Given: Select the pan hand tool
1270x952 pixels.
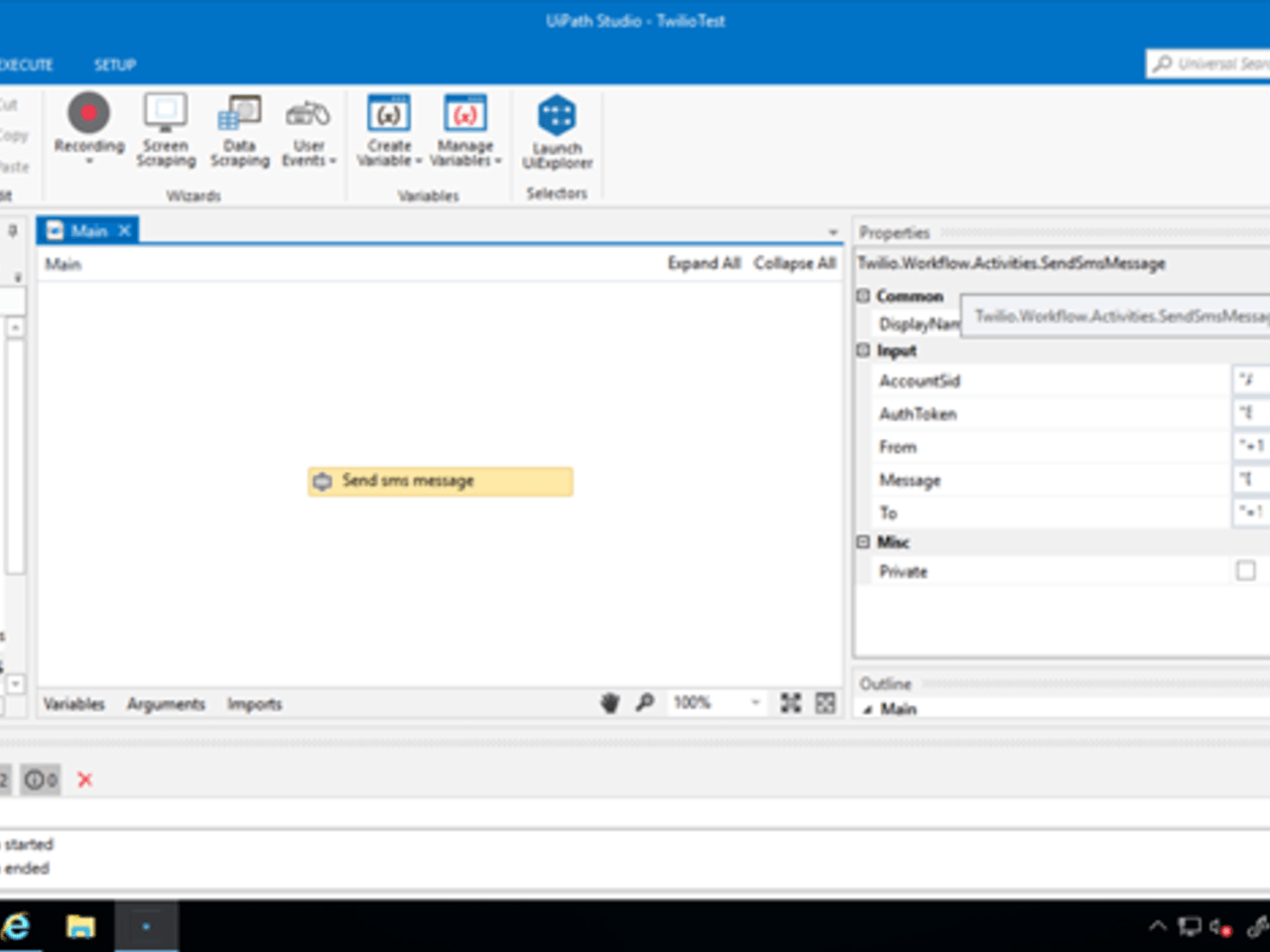Looking at the screenshot, I should pos(609,703).
